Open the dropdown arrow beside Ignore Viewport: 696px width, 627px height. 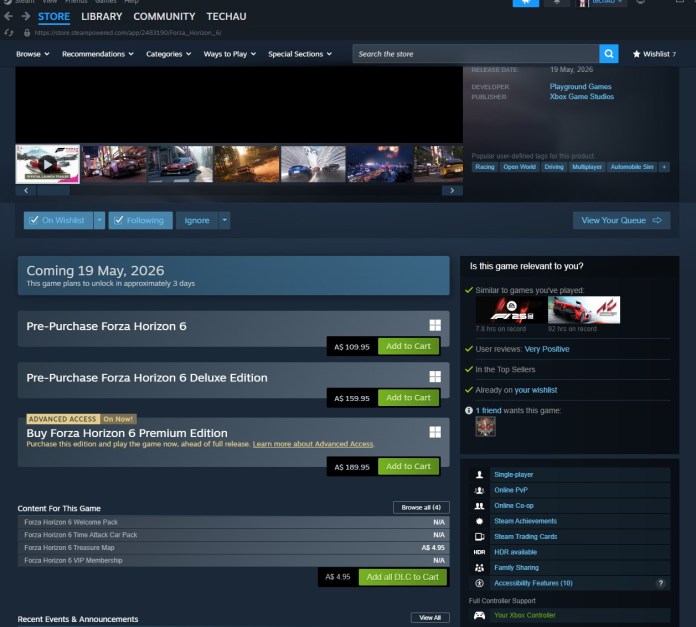point(225,220)
